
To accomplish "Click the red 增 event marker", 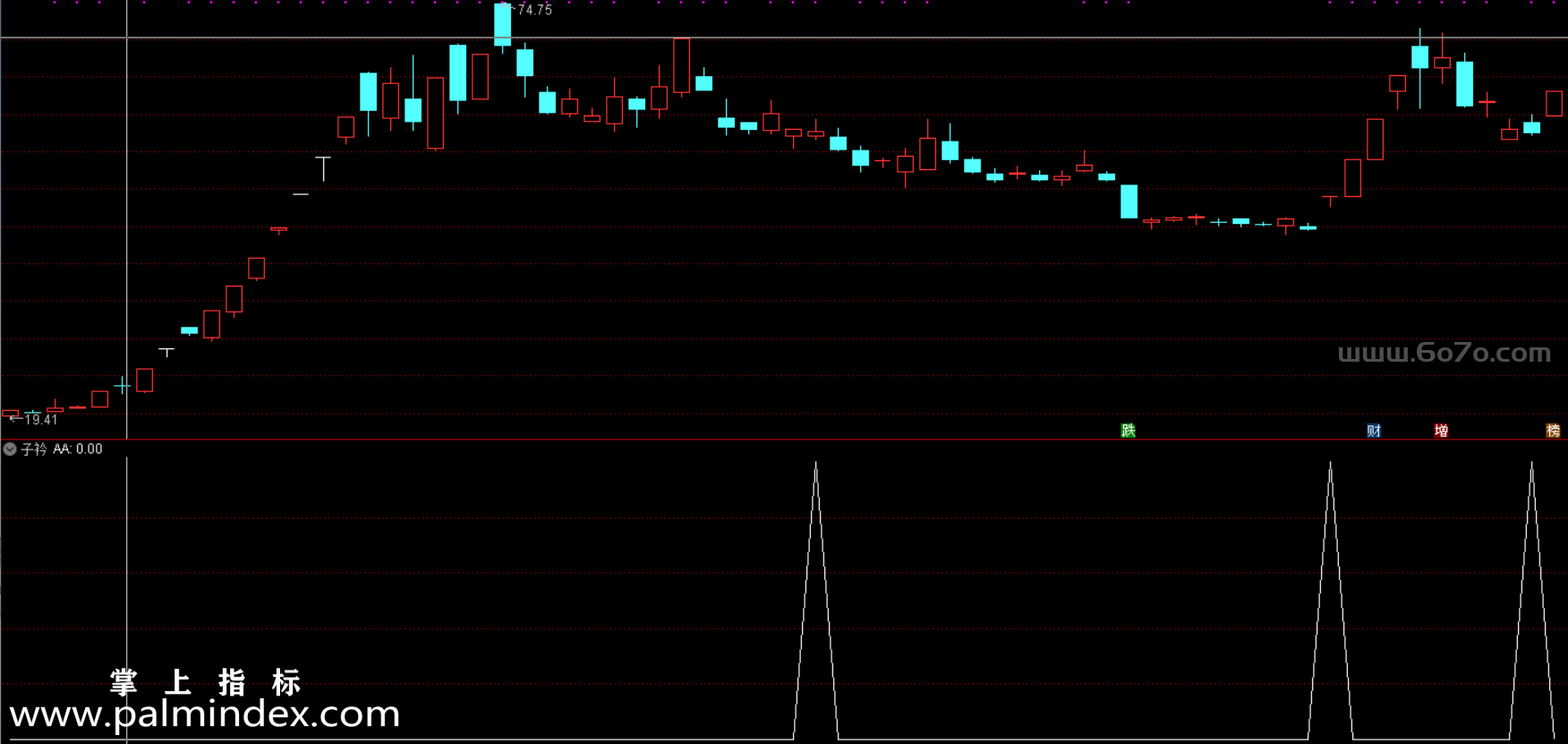I will point(1442,431).
